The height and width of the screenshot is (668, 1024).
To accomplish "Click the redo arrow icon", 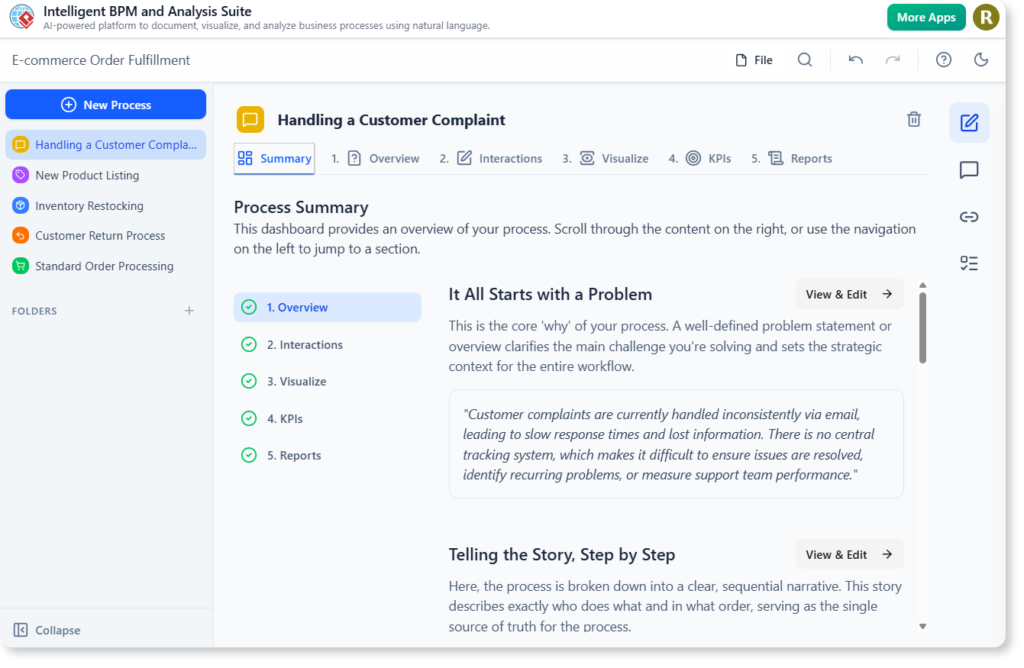I will pos(892,60).
